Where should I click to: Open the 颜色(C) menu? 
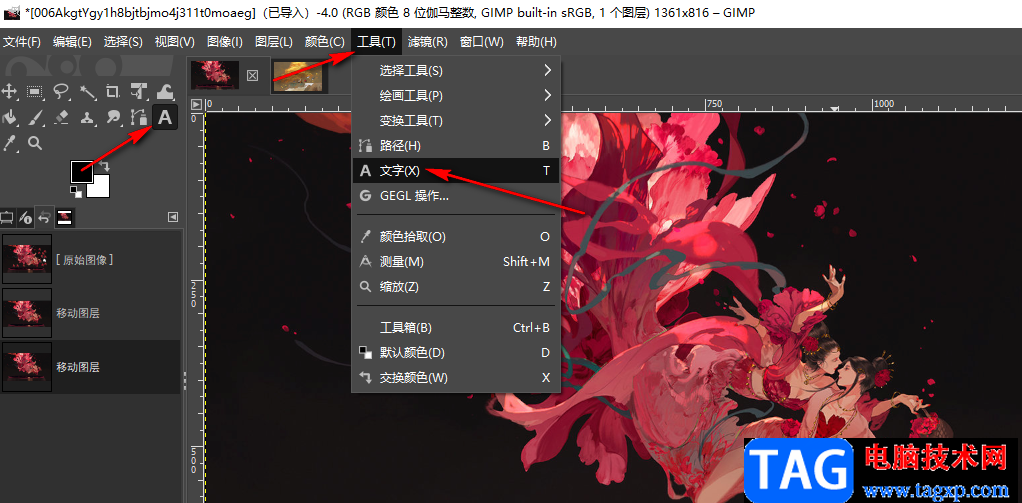(x=325, y=42)
